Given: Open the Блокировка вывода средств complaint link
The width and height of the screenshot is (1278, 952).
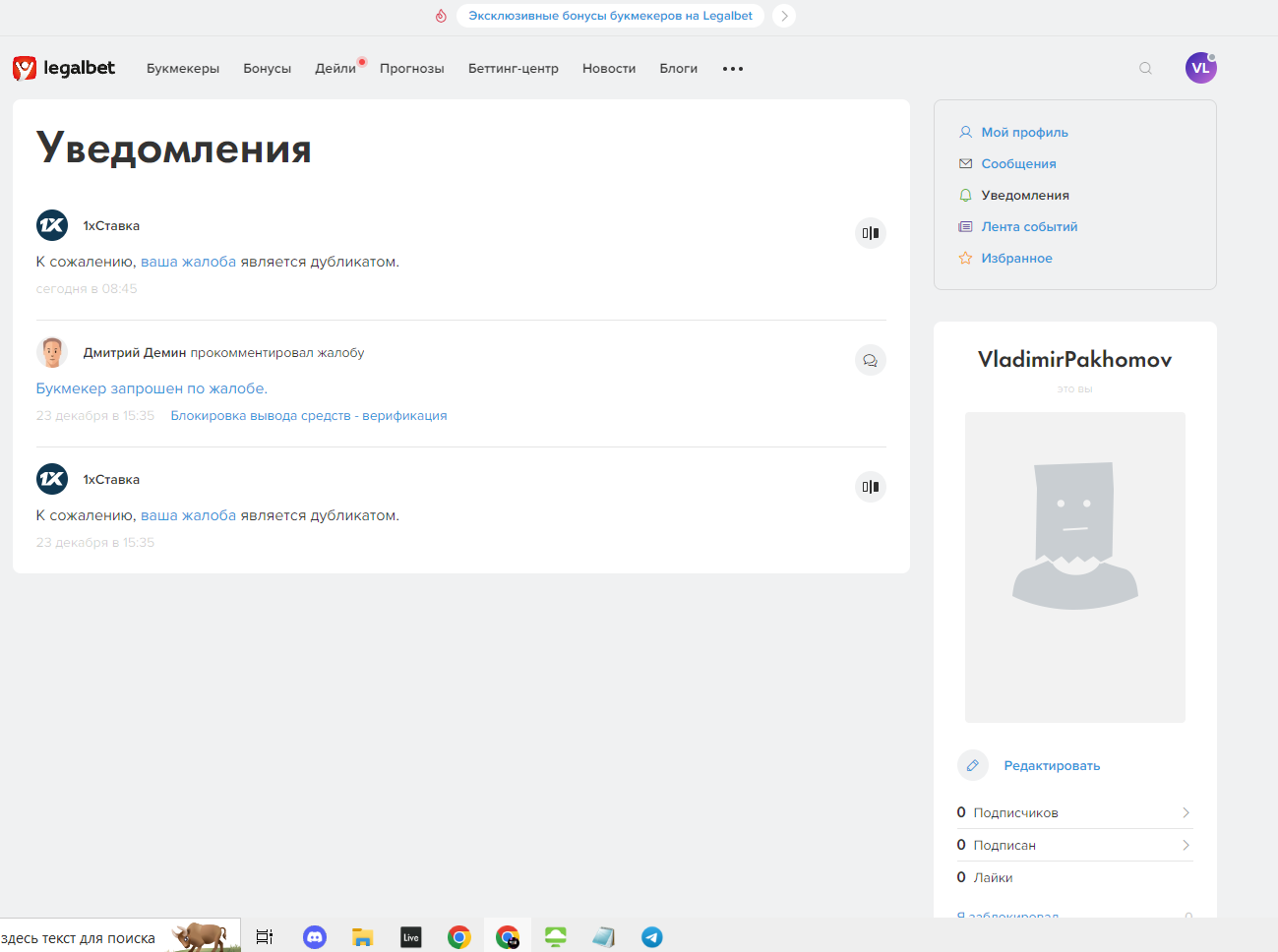Looking at the screenshot, I should (x=309, y=416).
